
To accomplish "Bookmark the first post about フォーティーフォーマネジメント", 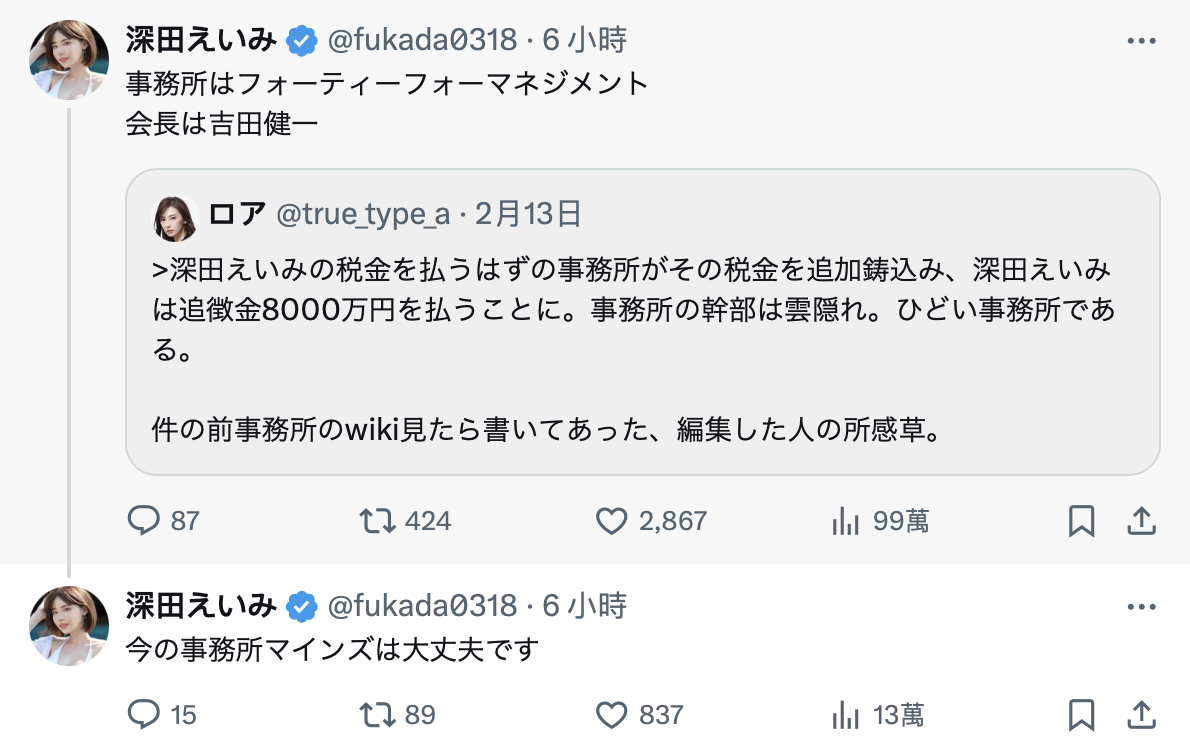I will 1081,521.
